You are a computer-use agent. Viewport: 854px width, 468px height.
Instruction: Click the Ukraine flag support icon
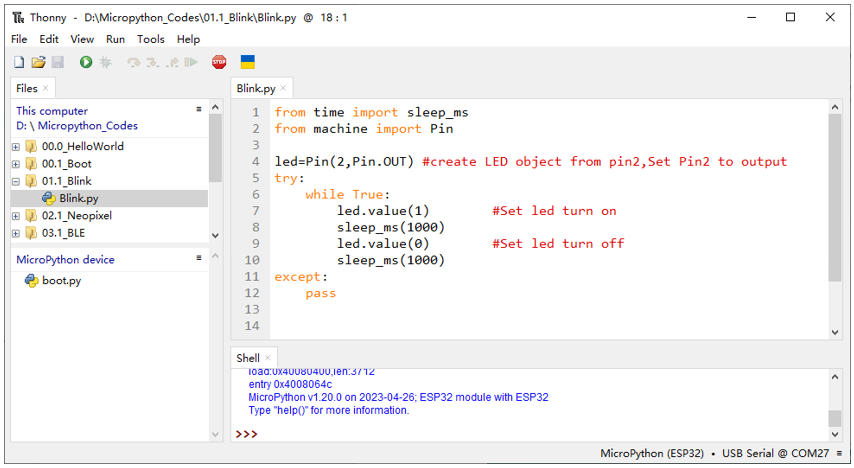(x=248, y=62)
